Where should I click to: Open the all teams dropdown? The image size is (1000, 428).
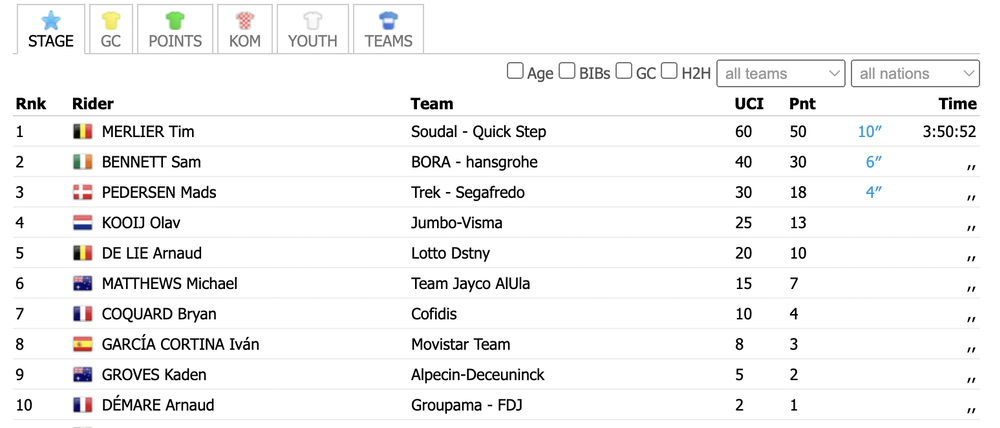(x=781, y=73)
